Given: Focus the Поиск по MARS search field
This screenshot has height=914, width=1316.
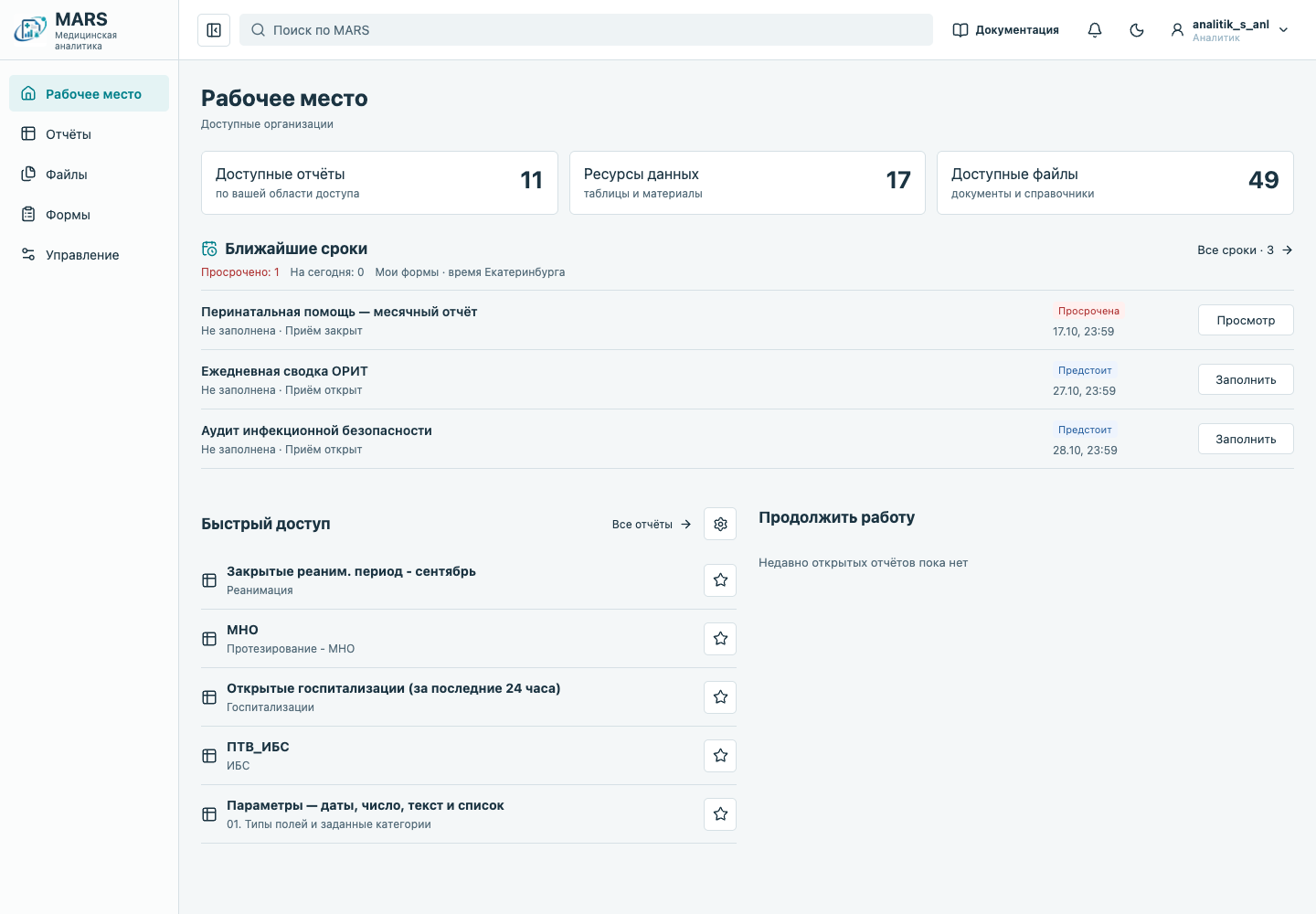Looking at the screenshot, I should click(586, 30).
